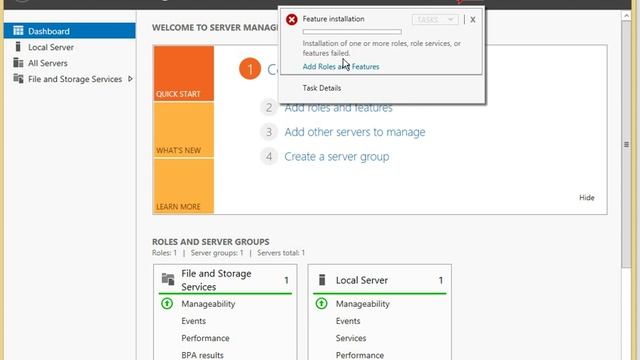This screenshot has width=640, height=360.
Task: Select Dashboard in the sidebar
Action: pyautogui.click(x=69, y=31)
